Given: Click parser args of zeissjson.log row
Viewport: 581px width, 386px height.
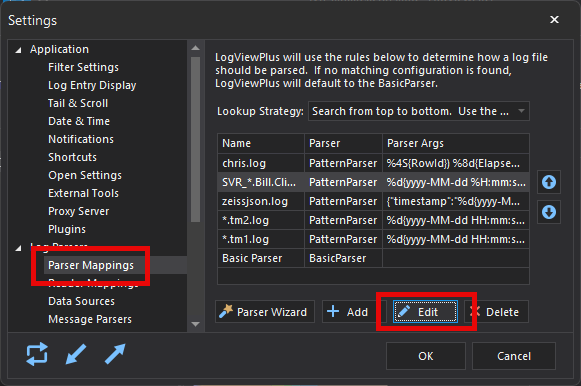Looking at the screenshot, I should click(456, 201).
